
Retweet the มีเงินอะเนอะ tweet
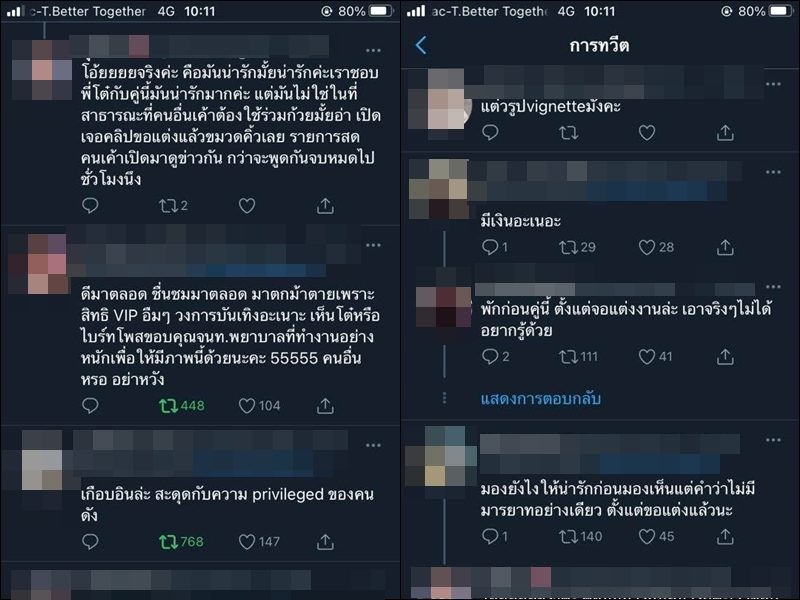[x=577, y=247]
